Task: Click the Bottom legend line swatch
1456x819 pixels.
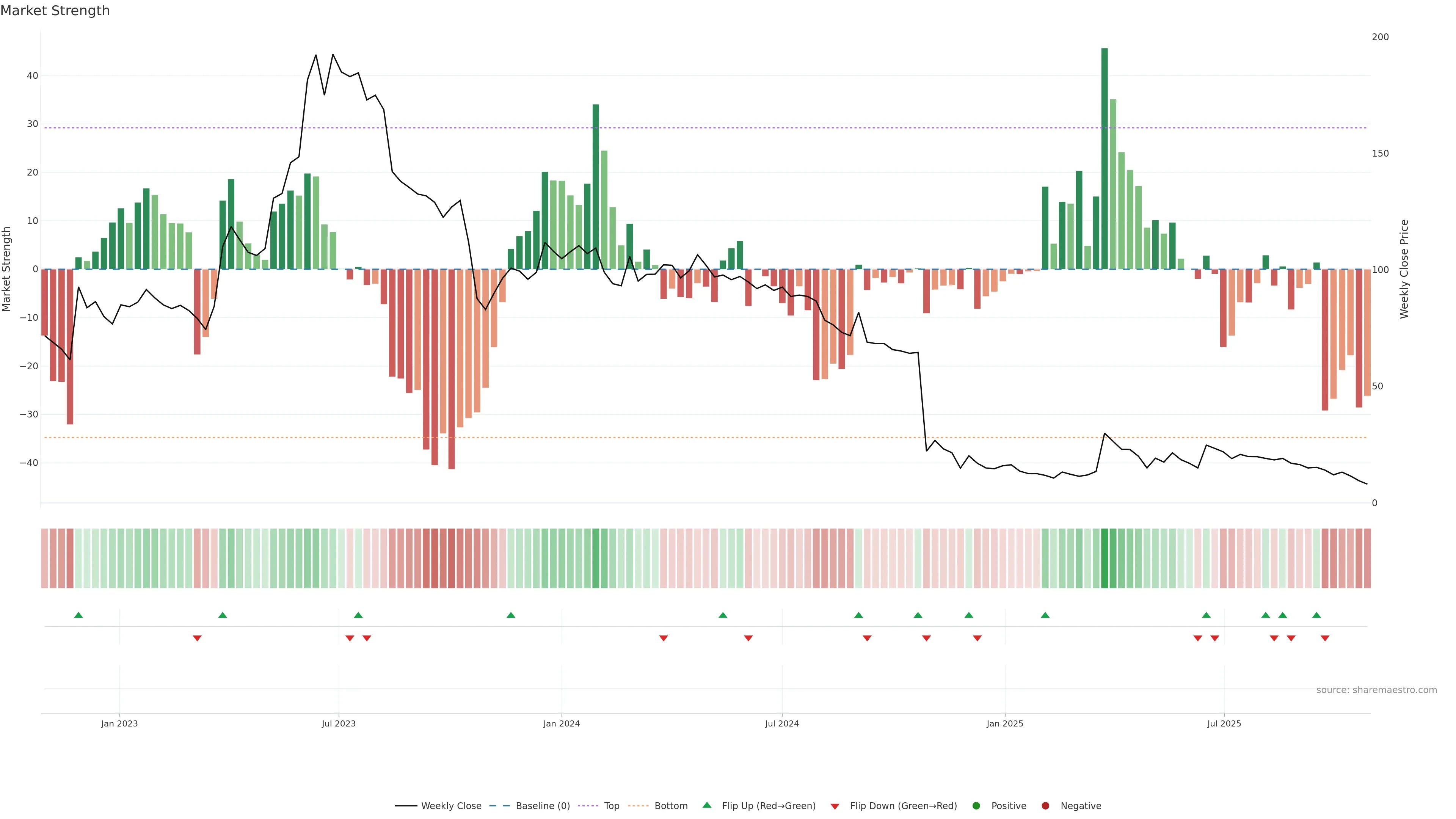Action: pyautogui.click(x=638, y=806)
